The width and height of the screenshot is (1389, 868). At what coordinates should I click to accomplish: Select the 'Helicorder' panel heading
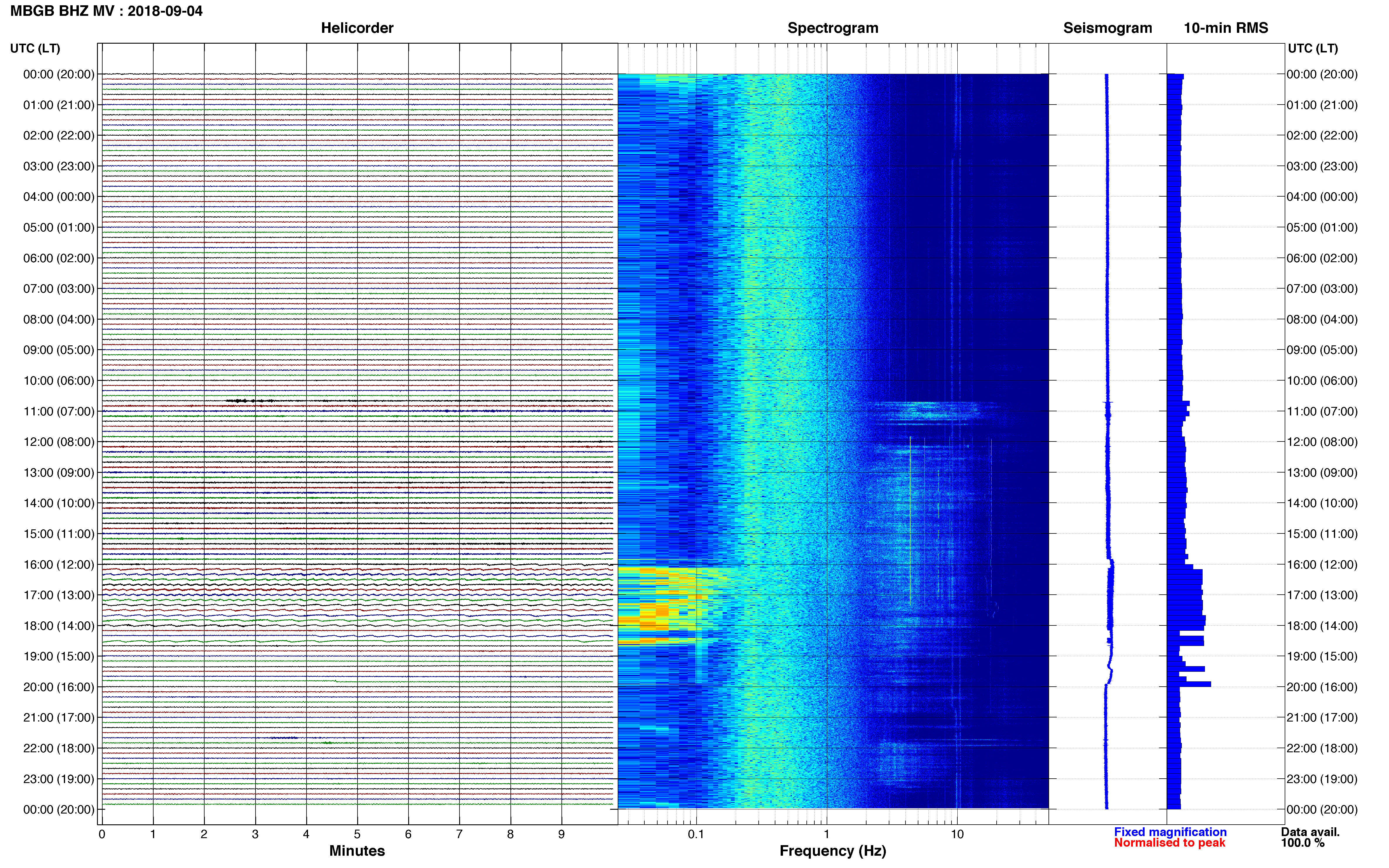click(357, 28)
